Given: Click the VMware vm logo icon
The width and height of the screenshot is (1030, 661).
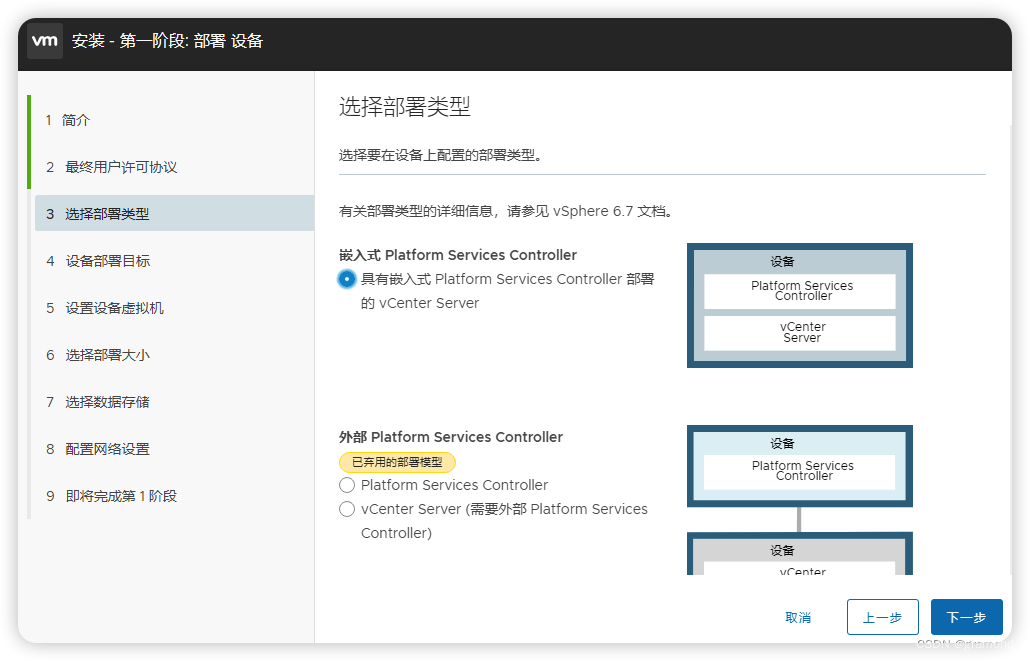Looking at the screenshot, I should [45, 41].
